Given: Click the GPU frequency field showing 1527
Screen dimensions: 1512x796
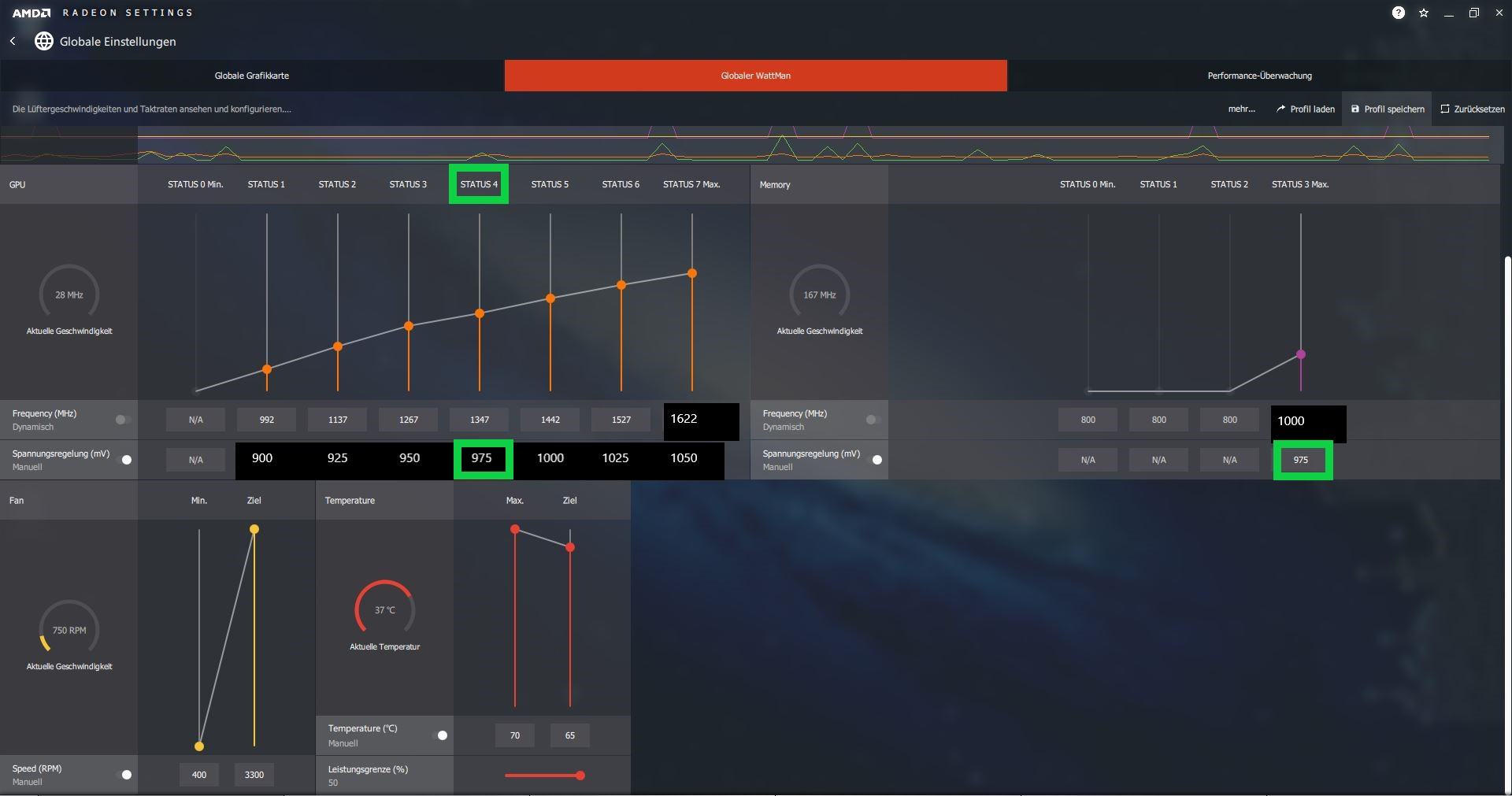Looking at the screenshot, I should (621, 420).
